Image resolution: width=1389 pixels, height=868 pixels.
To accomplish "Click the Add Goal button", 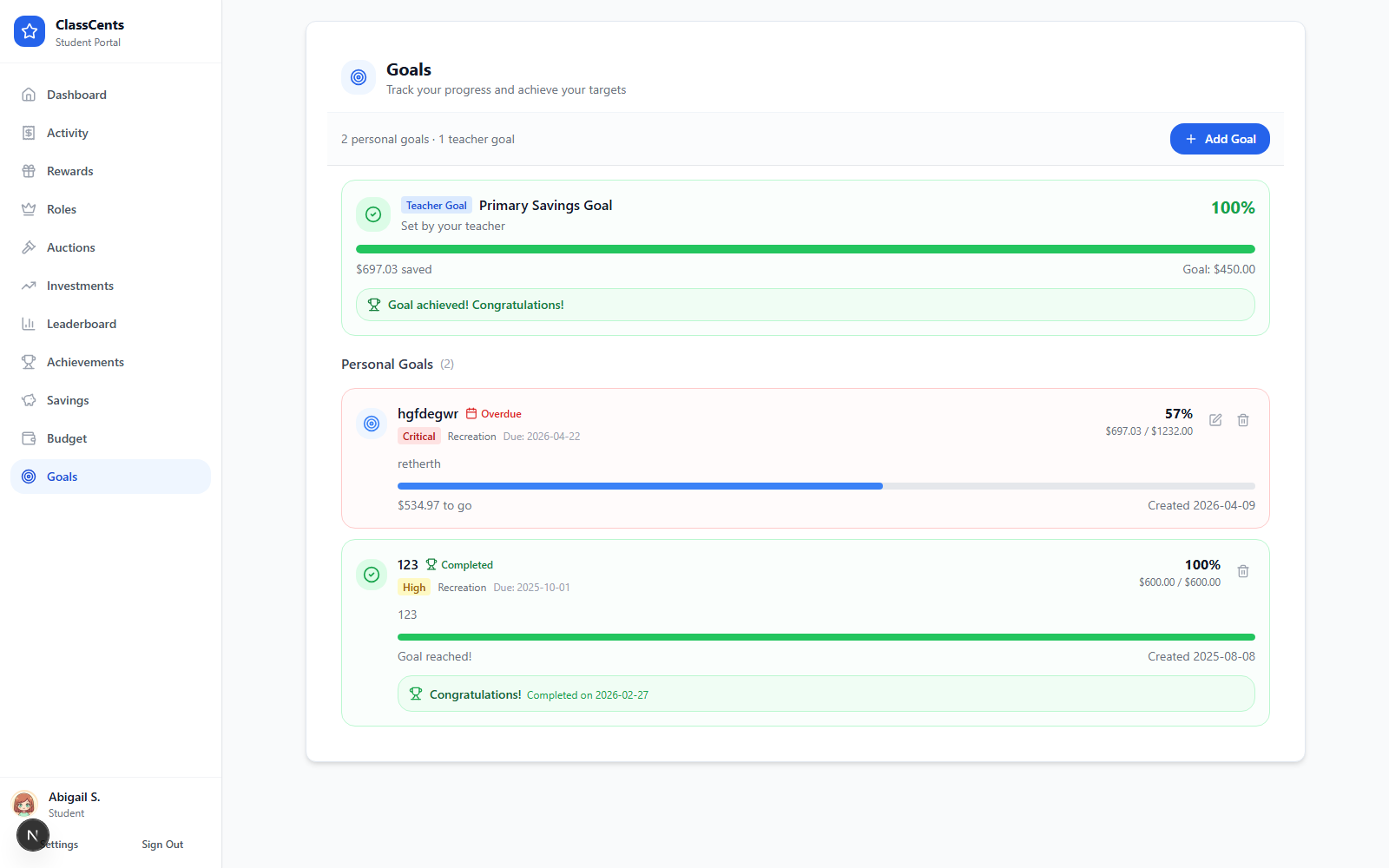I will 1220,139.
